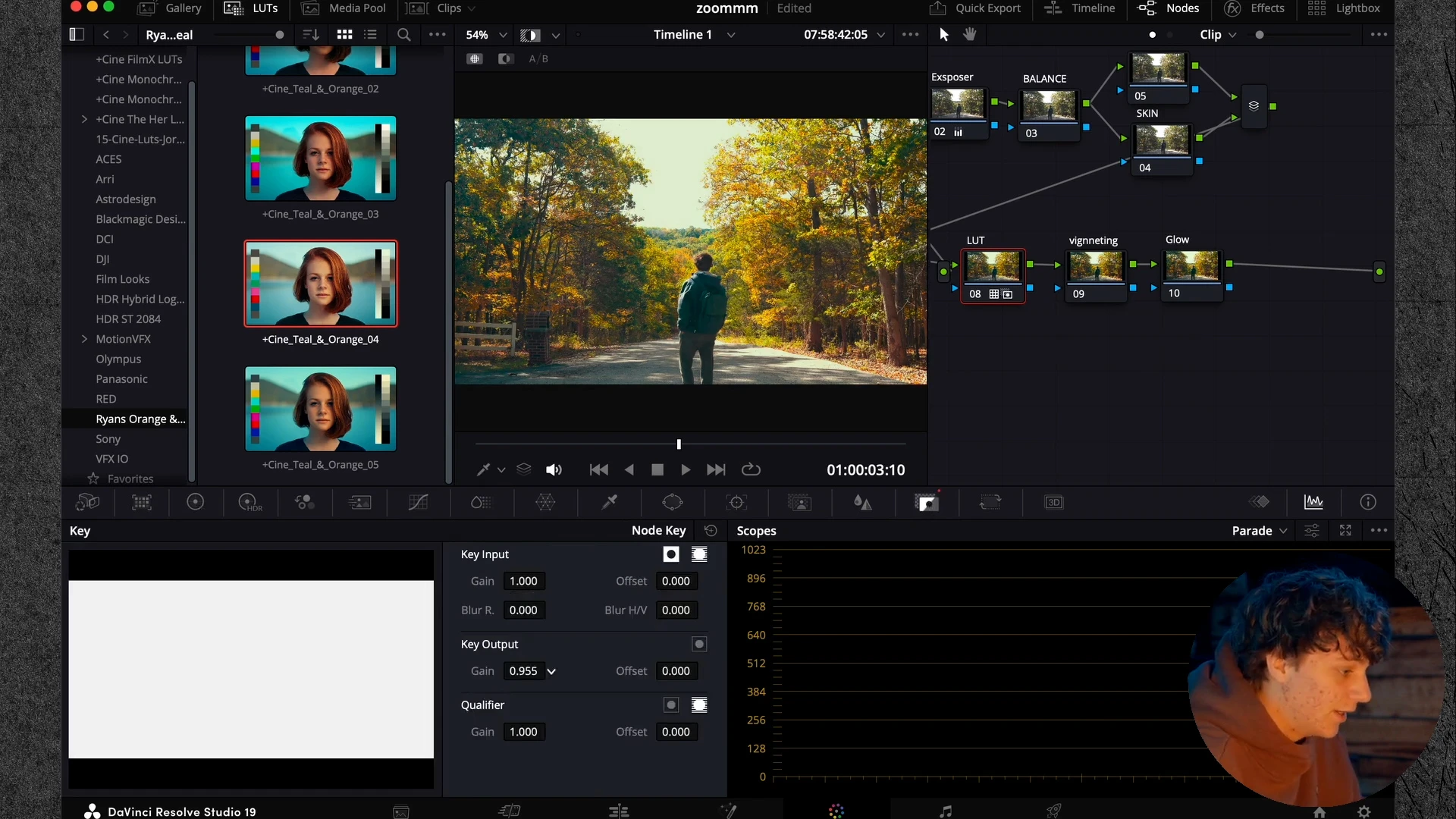Open the Qualifier eyedropper palette
This screenshot has height=819, width=1456.
tap(609, 502)
